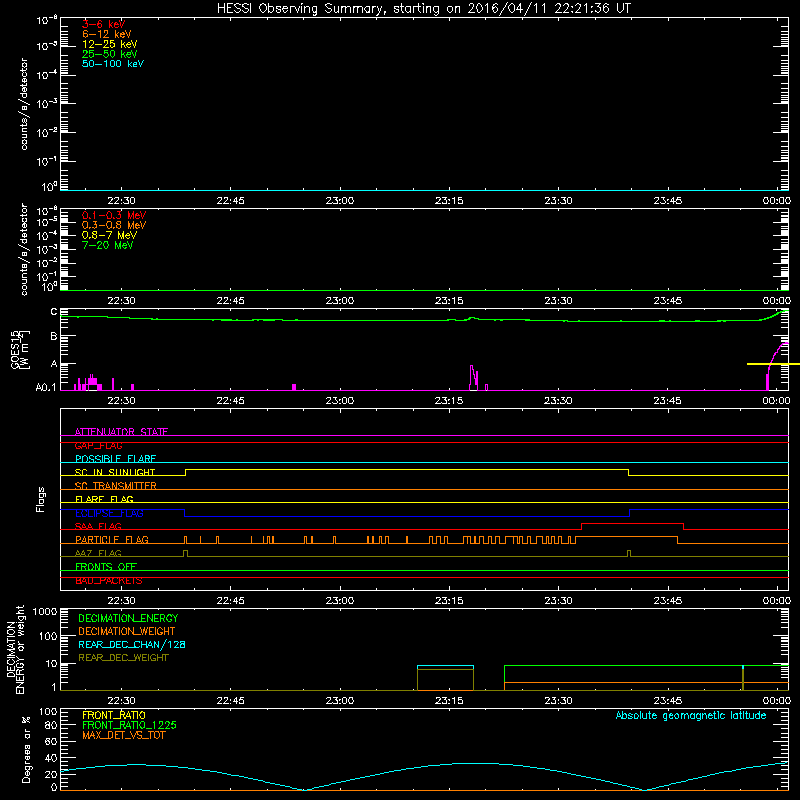Choose the green 25-50 keV legend label
The width and height of the screenshot is (800, 800).
tap(110, 54)
